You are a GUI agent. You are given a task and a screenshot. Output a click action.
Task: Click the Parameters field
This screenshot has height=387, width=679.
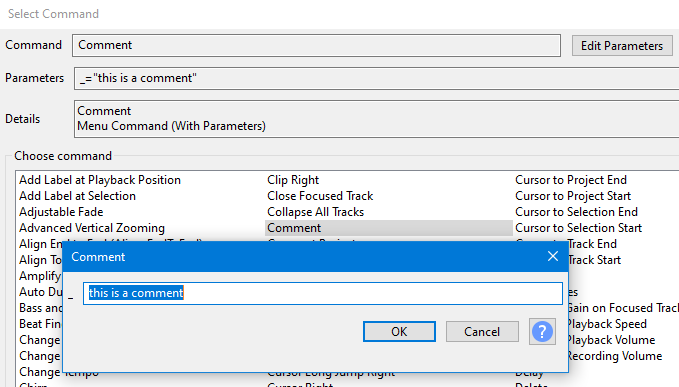pyautogui.click(x=376, y=78)
